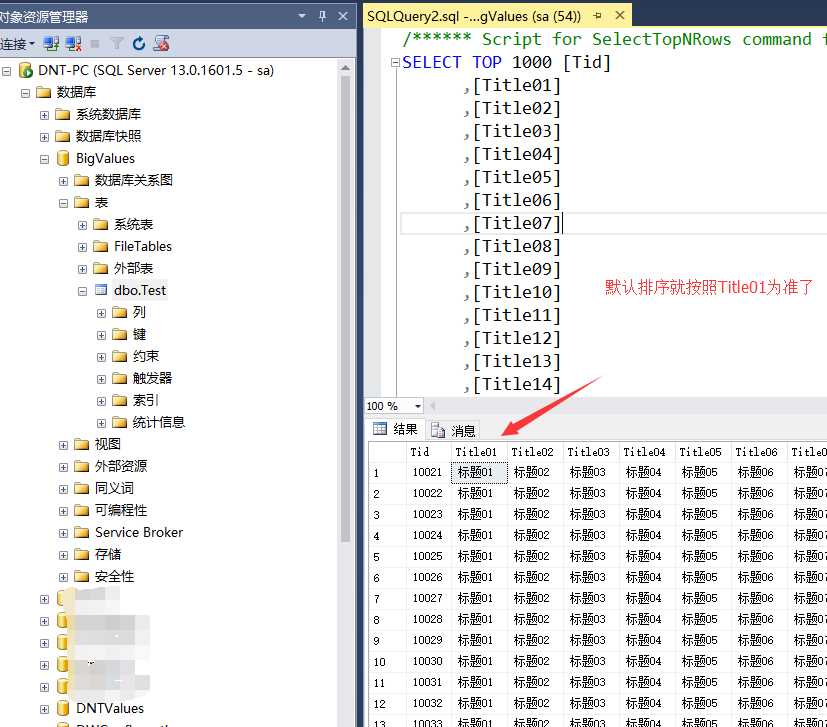
Task: Select the 标题01 cell in row 1
Action: pyautogui.click(x=479, y=472)
